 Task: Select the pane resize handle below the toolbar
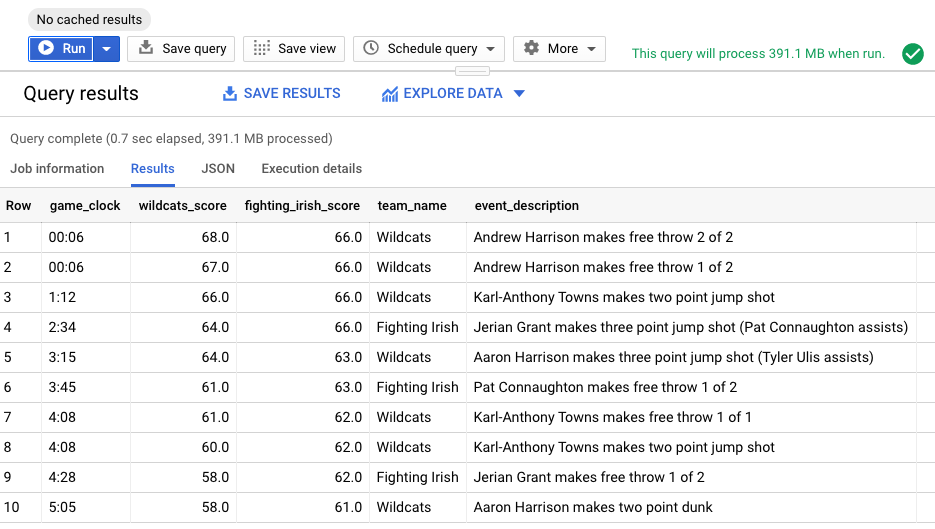click(472, 71)
